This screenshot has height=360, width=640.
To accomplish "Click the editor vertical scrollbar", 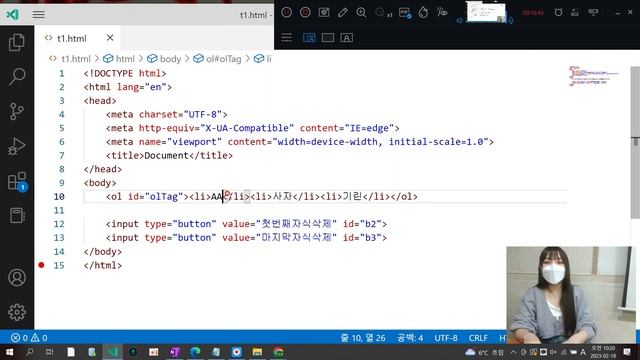I will (x=635, y=143).
